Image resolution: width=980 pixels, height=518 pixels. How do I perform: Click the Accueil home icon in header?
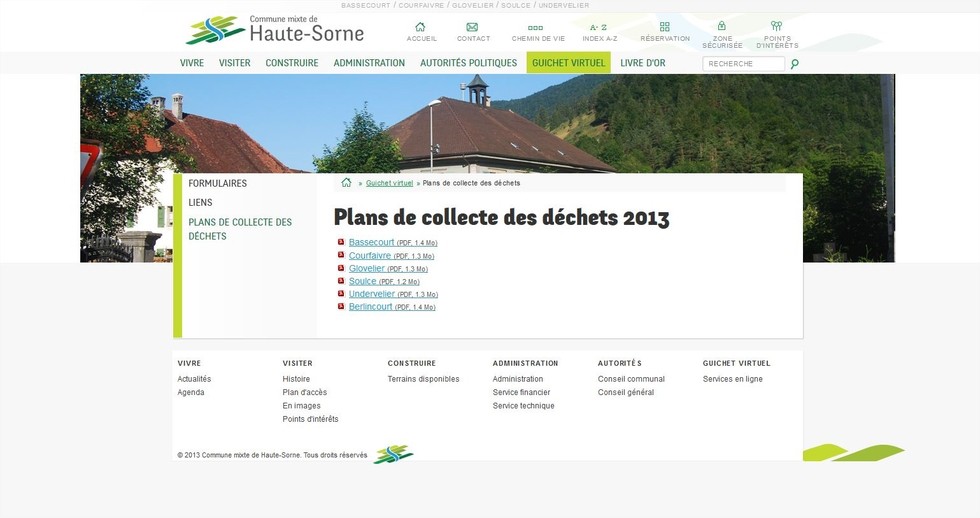point(421,27)
